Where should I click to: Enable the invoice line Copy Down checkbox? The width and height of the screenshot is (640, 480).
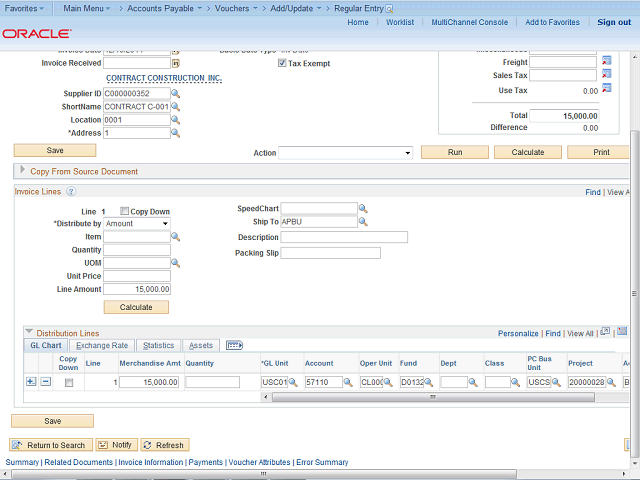click(124, 211)
